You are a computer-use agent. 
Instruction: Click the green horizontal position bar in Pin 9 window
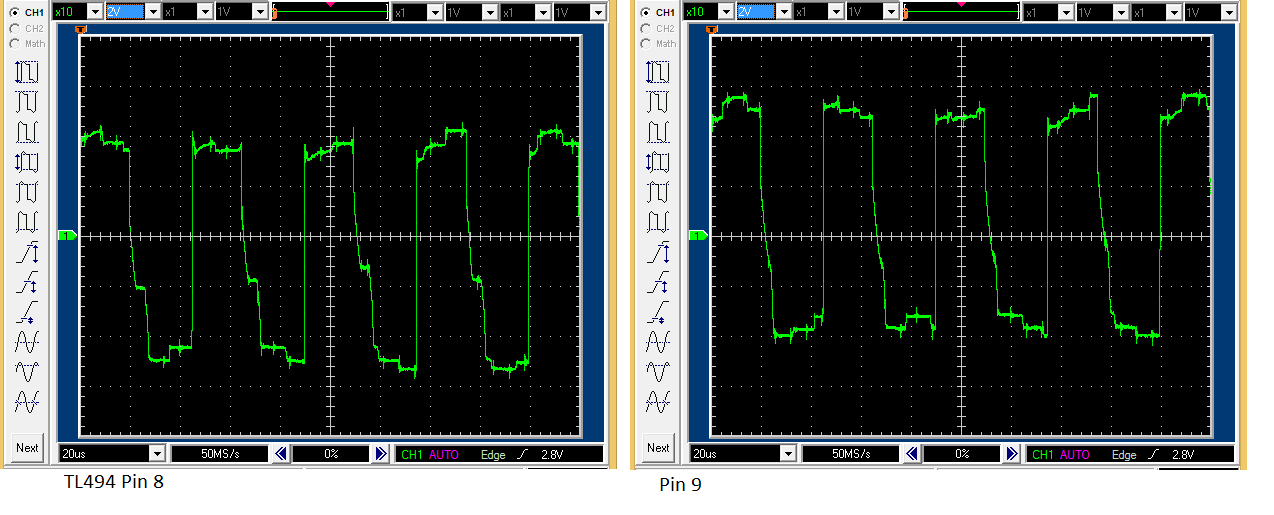click(961, 13)
